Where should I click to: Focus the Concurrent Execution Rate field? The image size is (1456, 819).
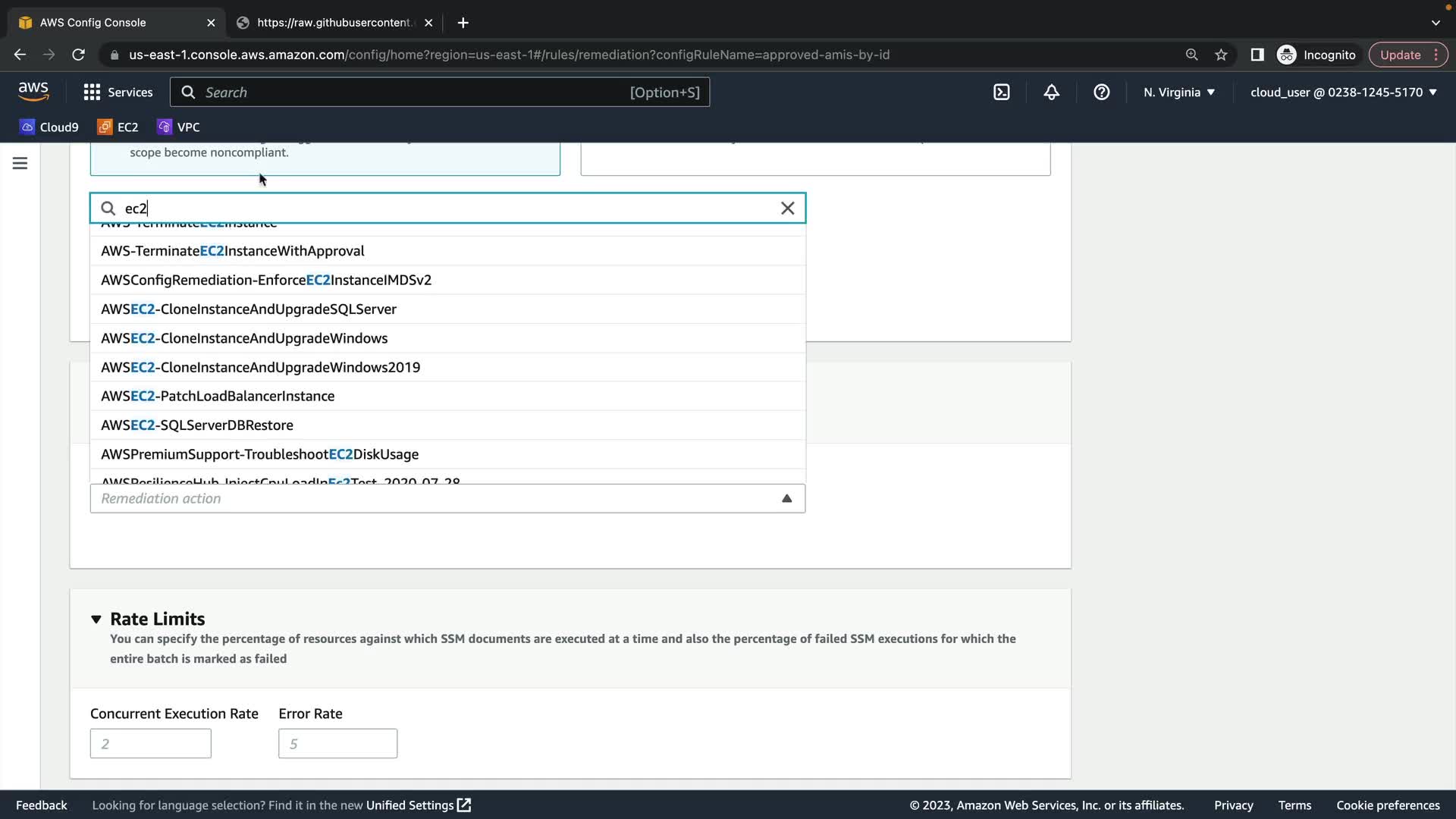tap(150, 743)
